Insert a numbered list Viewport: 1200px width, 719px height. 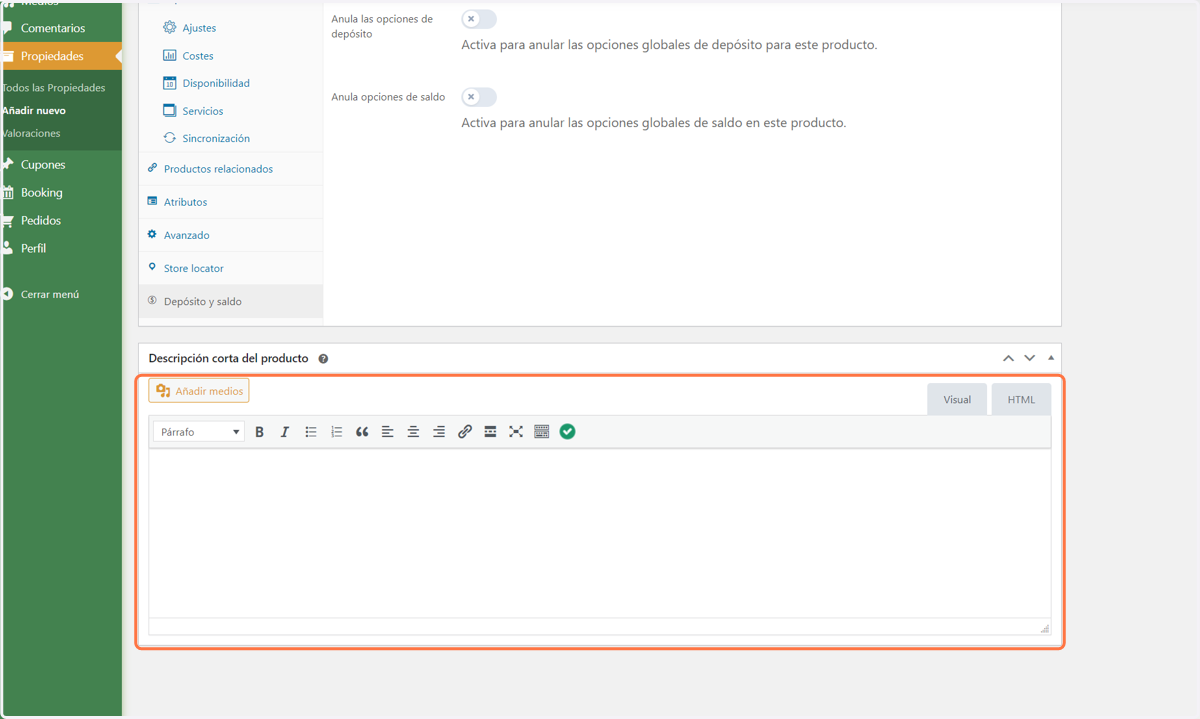tap(337, 432)
